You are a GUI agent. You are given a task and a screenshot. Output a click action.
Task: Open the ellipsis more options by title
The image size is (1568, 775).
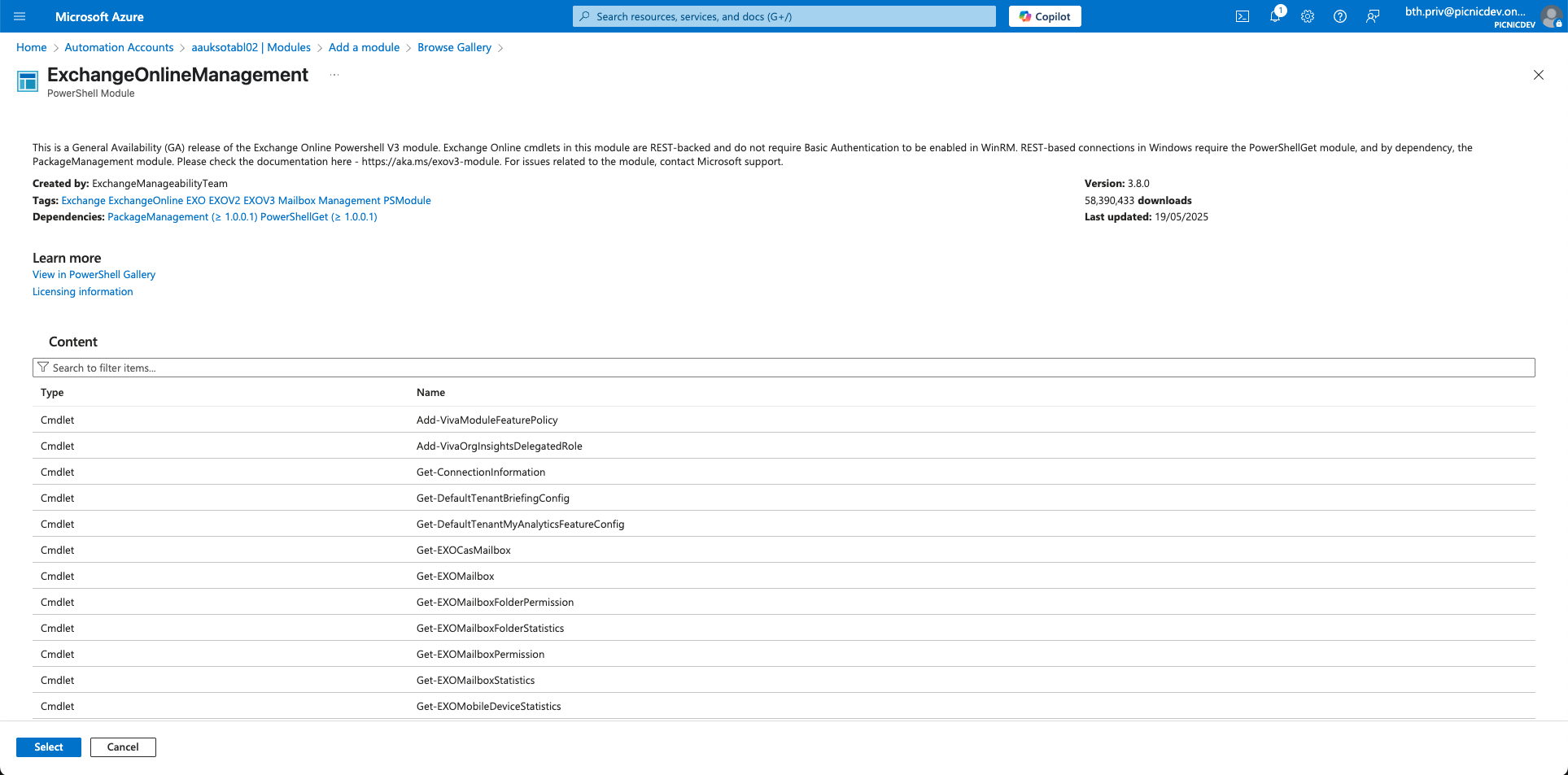334,75
